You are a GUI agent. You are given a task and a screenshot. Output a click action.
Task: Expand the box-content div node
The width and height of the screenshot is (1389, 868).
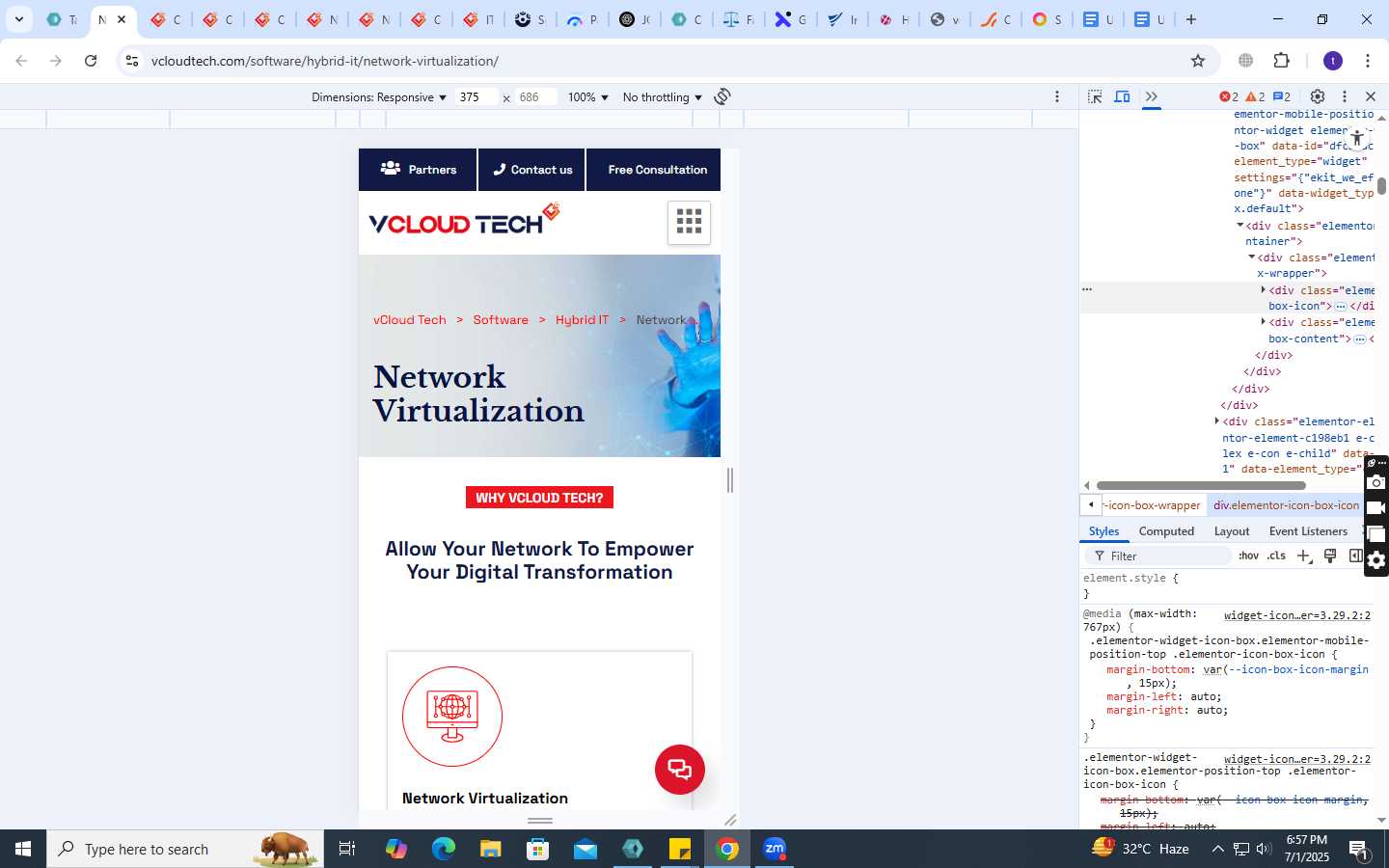(x=1263, y=322)
